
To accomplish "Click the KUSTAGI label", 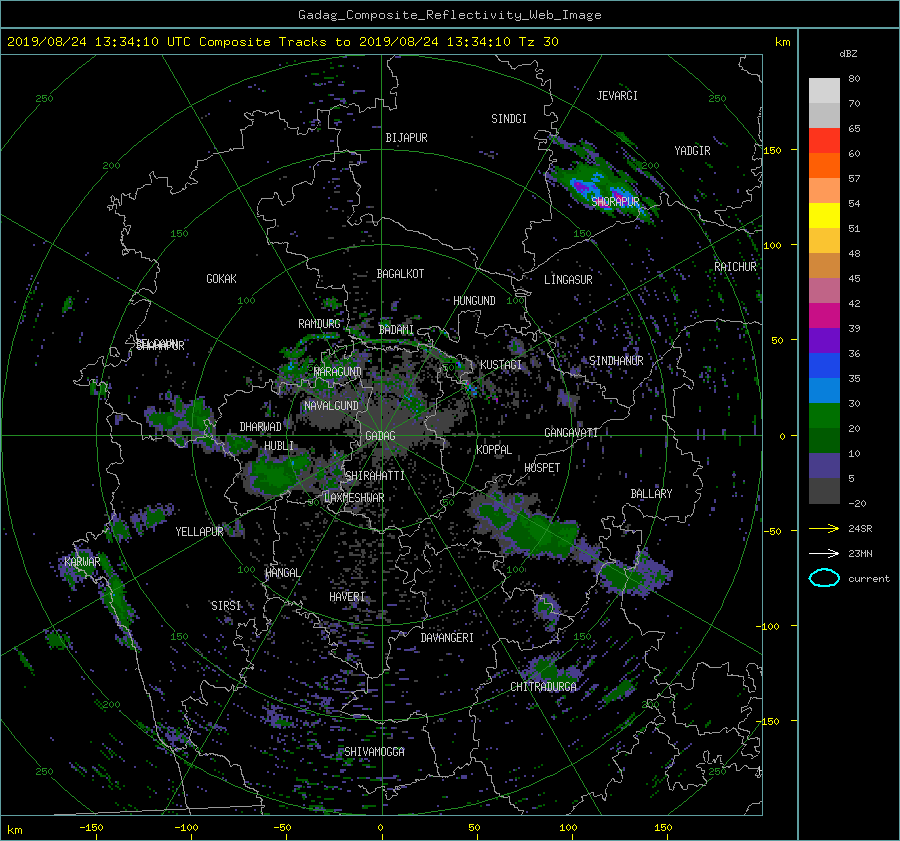I will 501,365.
